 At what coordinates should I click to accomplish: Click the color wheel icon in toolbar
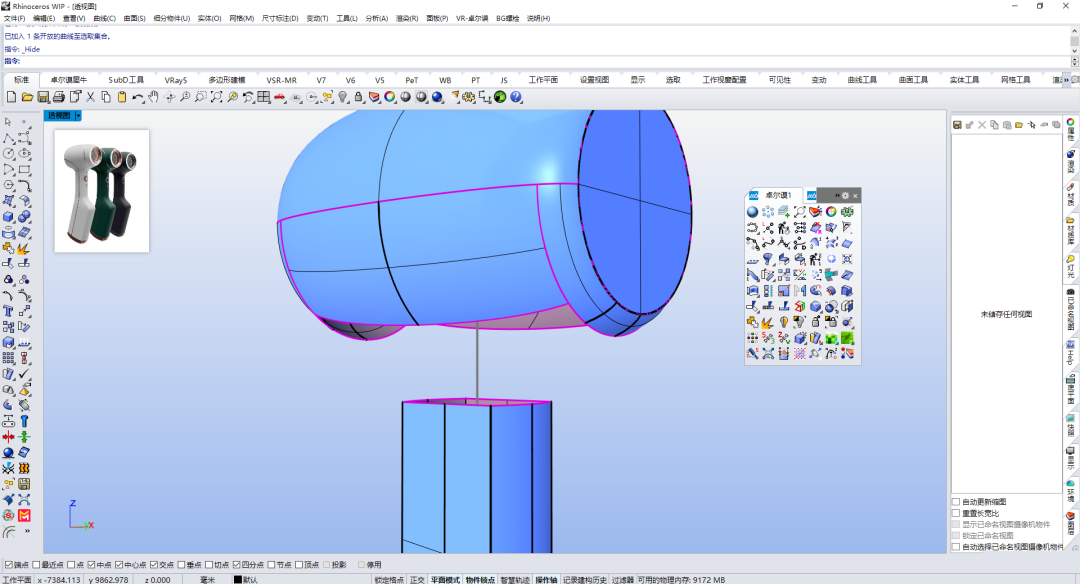coord(390,97)
